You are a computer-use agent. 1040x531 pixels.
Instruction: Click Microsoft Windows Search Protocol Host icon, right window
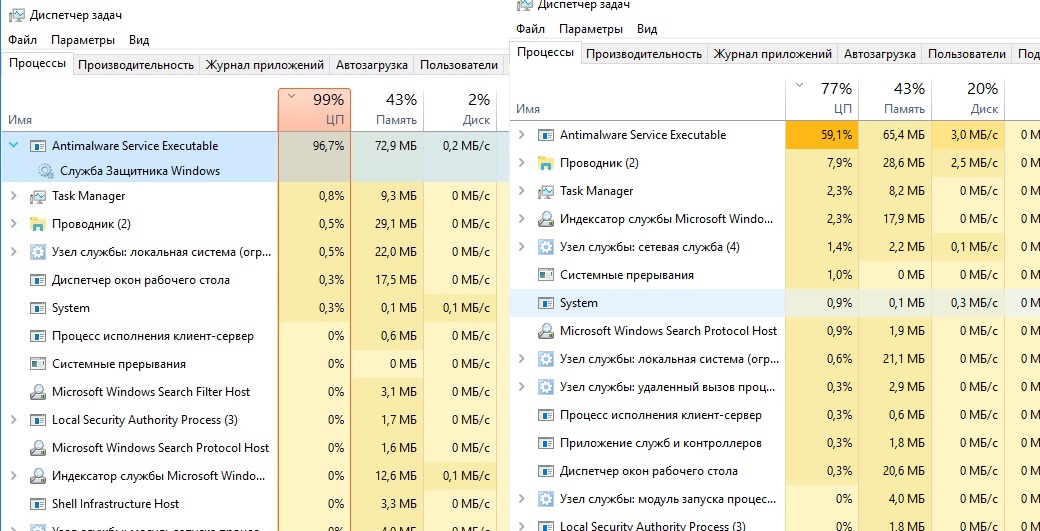click(546, 331)
